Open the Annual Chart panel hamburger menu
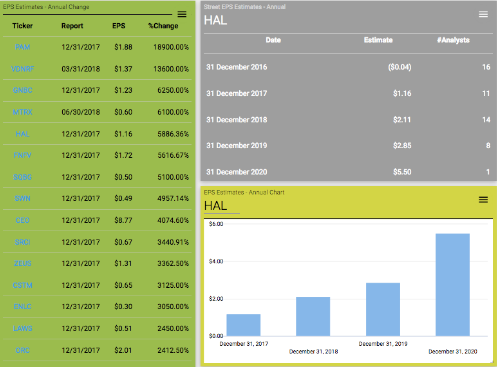This screenshot has height=367, width=497. pyautogui.click(x=483, y=200)
